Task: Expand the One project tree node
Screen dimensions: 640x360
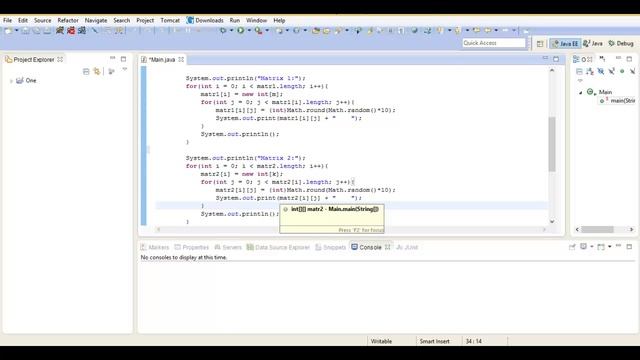Action: (11, 81)
